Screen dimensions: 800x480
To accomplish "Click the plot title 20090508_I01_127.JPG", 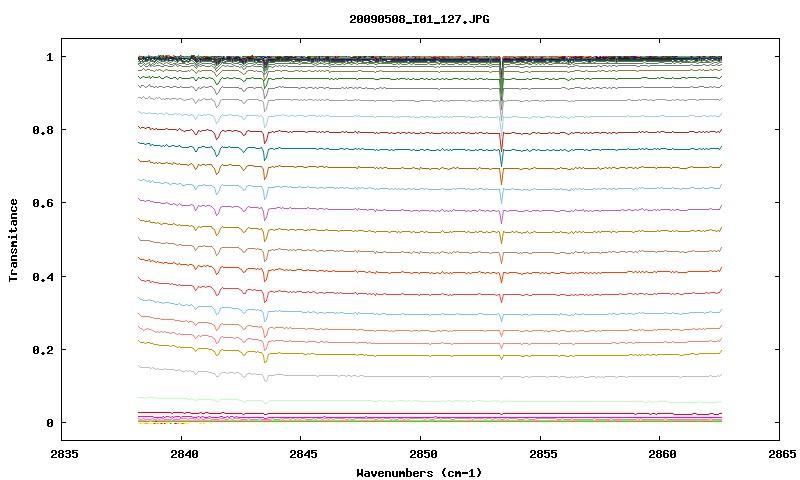I will (x=419, y=19).
